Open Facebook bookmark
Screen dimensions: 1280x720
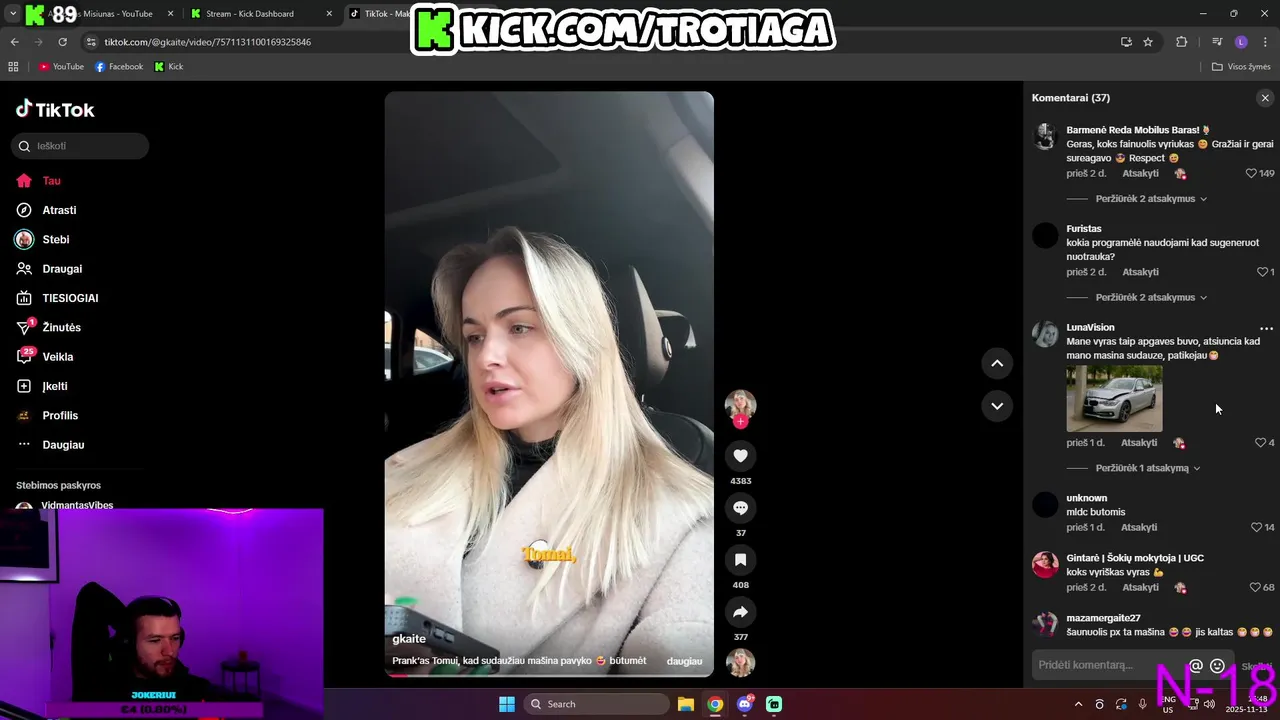(x=119, y=67)
